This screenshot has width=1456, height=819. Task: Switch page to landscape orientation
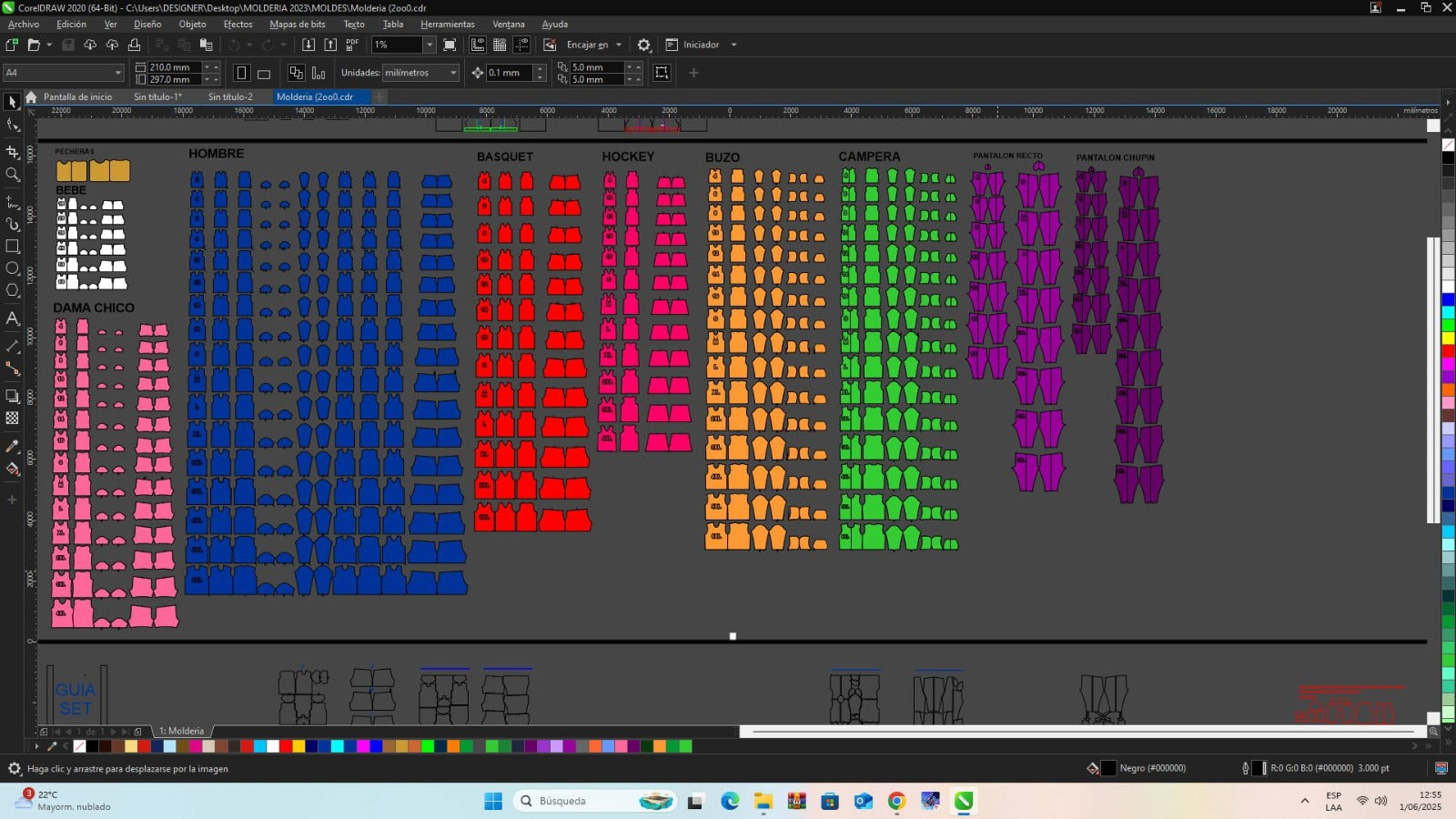coord(264,73)
